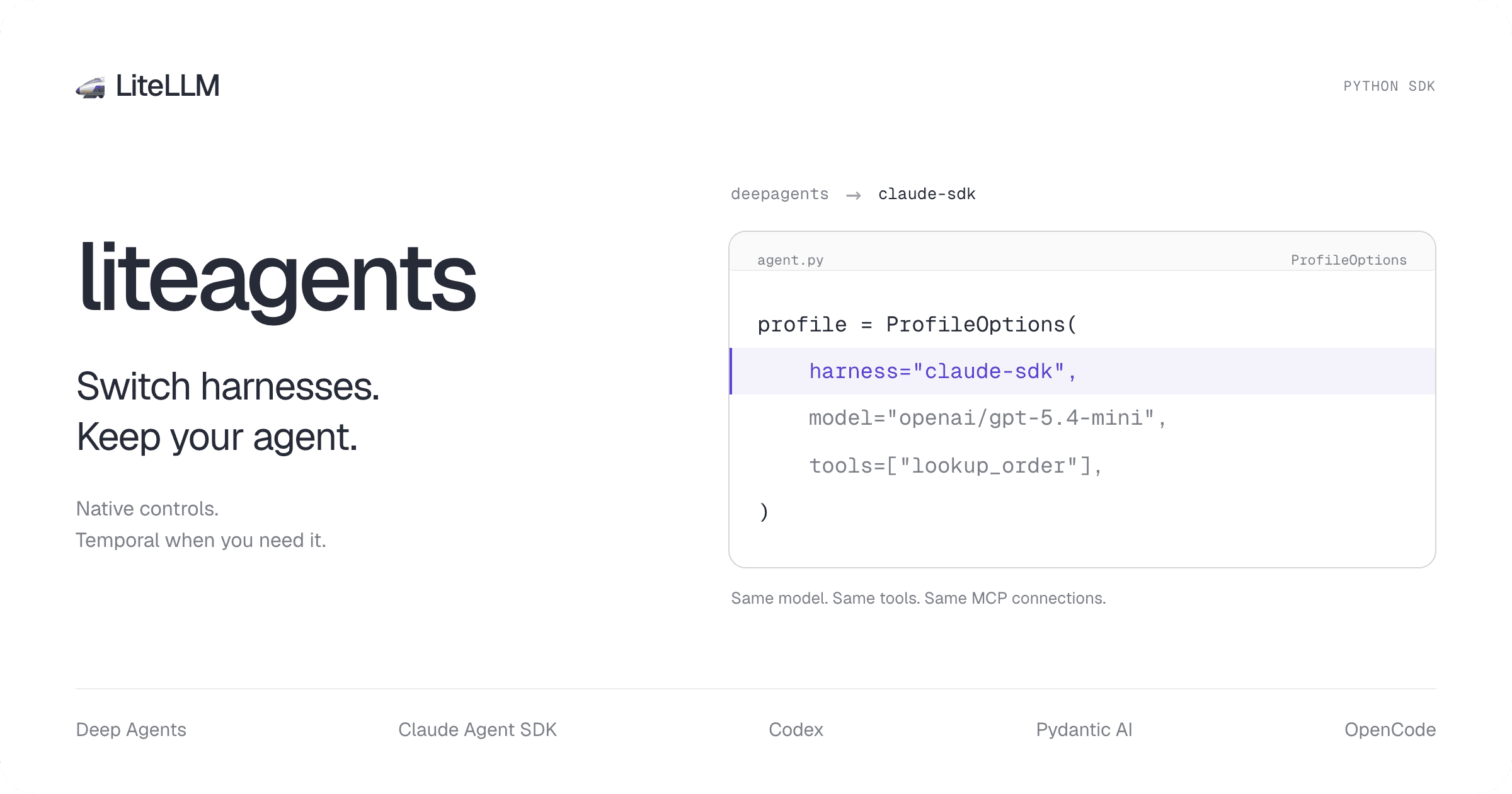Viewport: 1512px width, 794px height.
Task: Click the highlighted harness="claude-sdk" line
Action: (1082, 371)
